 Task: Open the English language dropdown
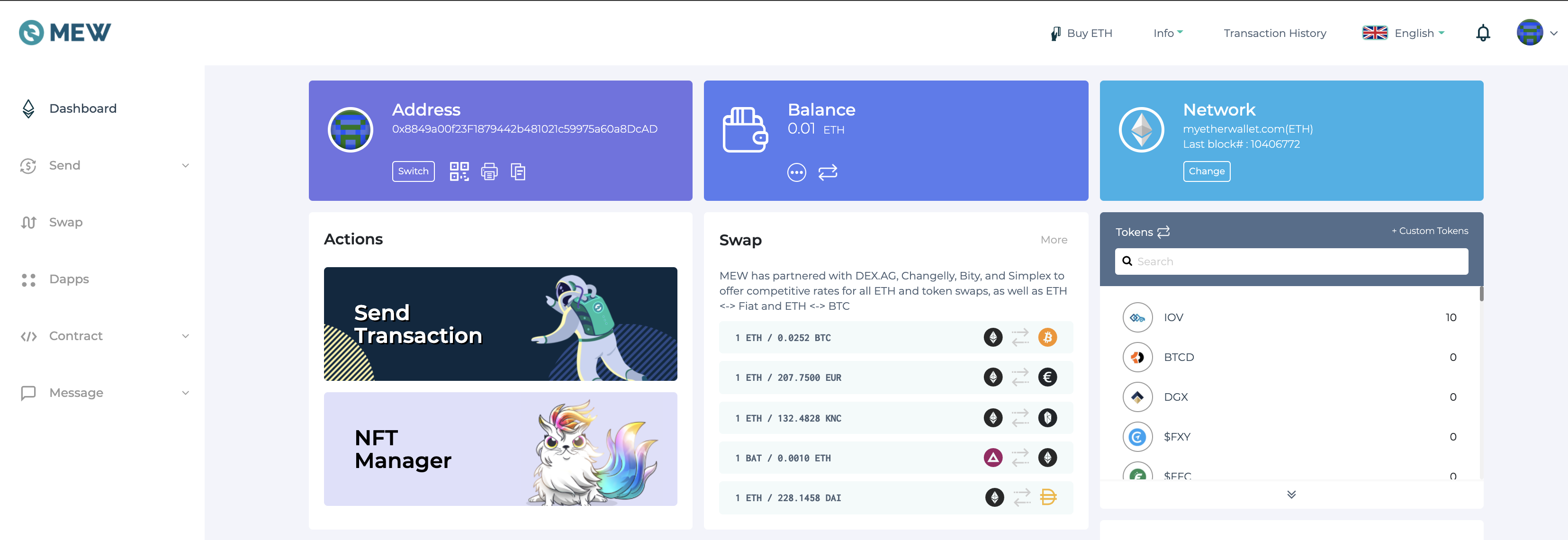coord(1403,34)
